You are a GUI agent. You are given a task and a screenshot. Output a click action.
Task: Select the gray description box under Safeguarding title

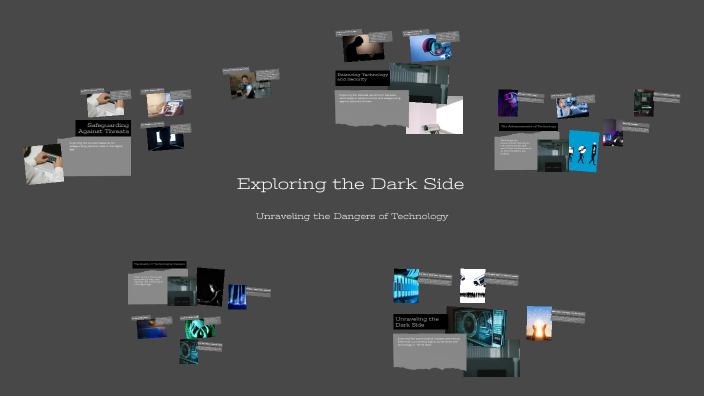(94, 157)
